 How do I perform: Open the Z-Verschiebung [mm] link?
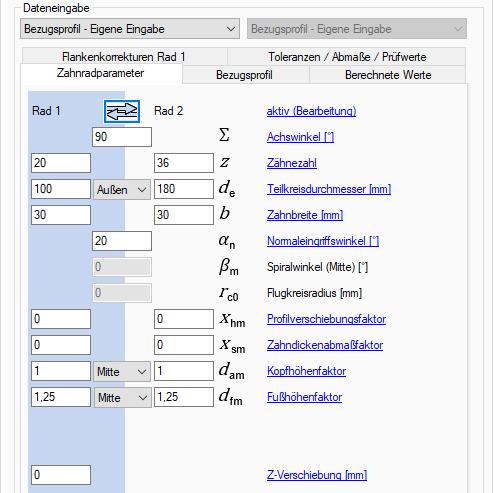click(x=317, y=475)
